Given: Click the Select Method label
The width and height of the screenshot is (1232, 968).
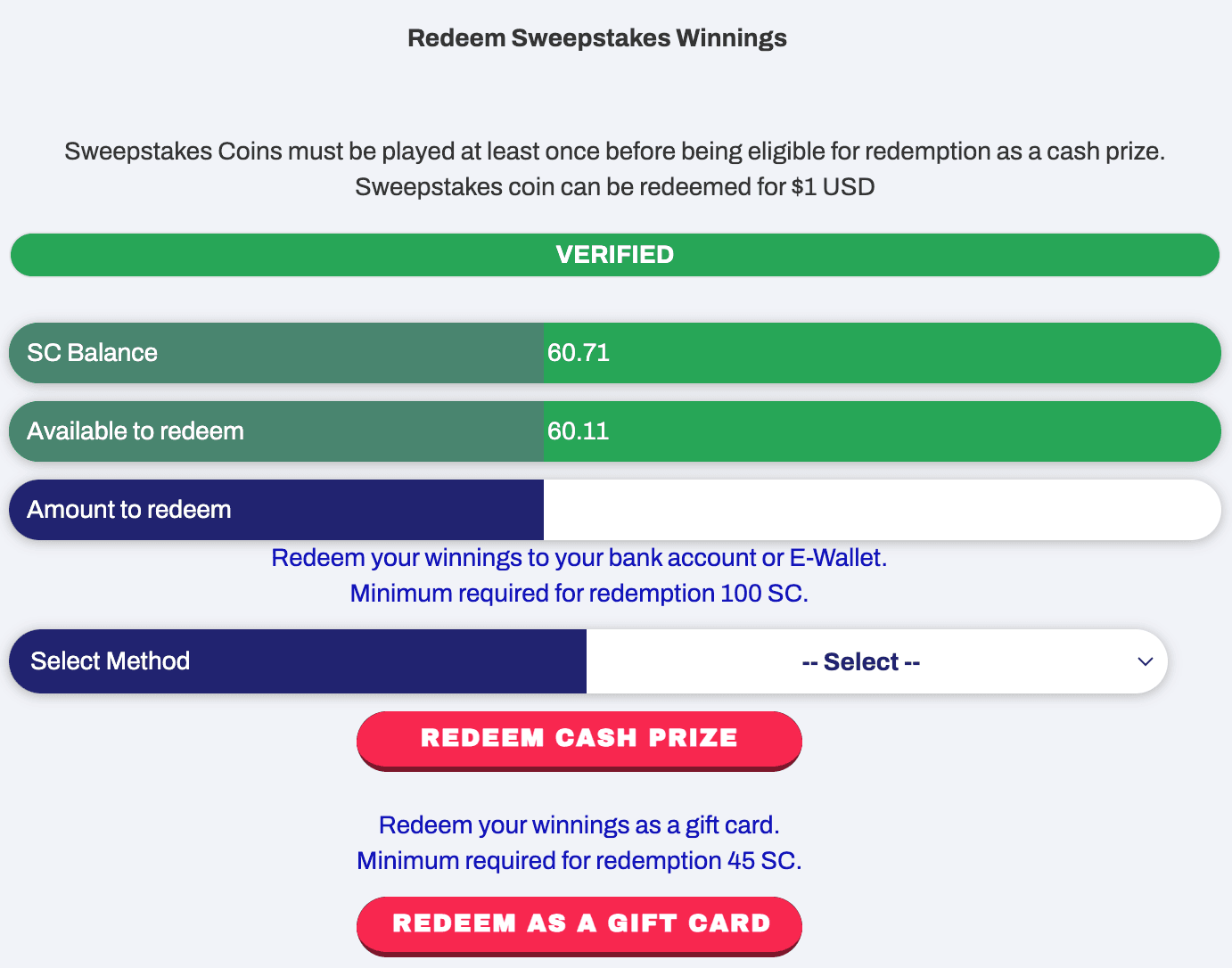Looking at the screenshot, I should coord(111,660).
